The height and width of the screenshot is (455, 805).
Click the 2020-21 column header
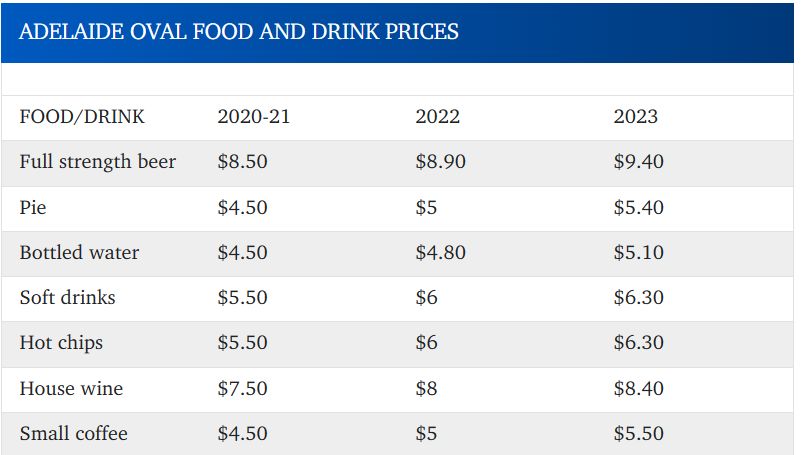[x=254, y=117]
